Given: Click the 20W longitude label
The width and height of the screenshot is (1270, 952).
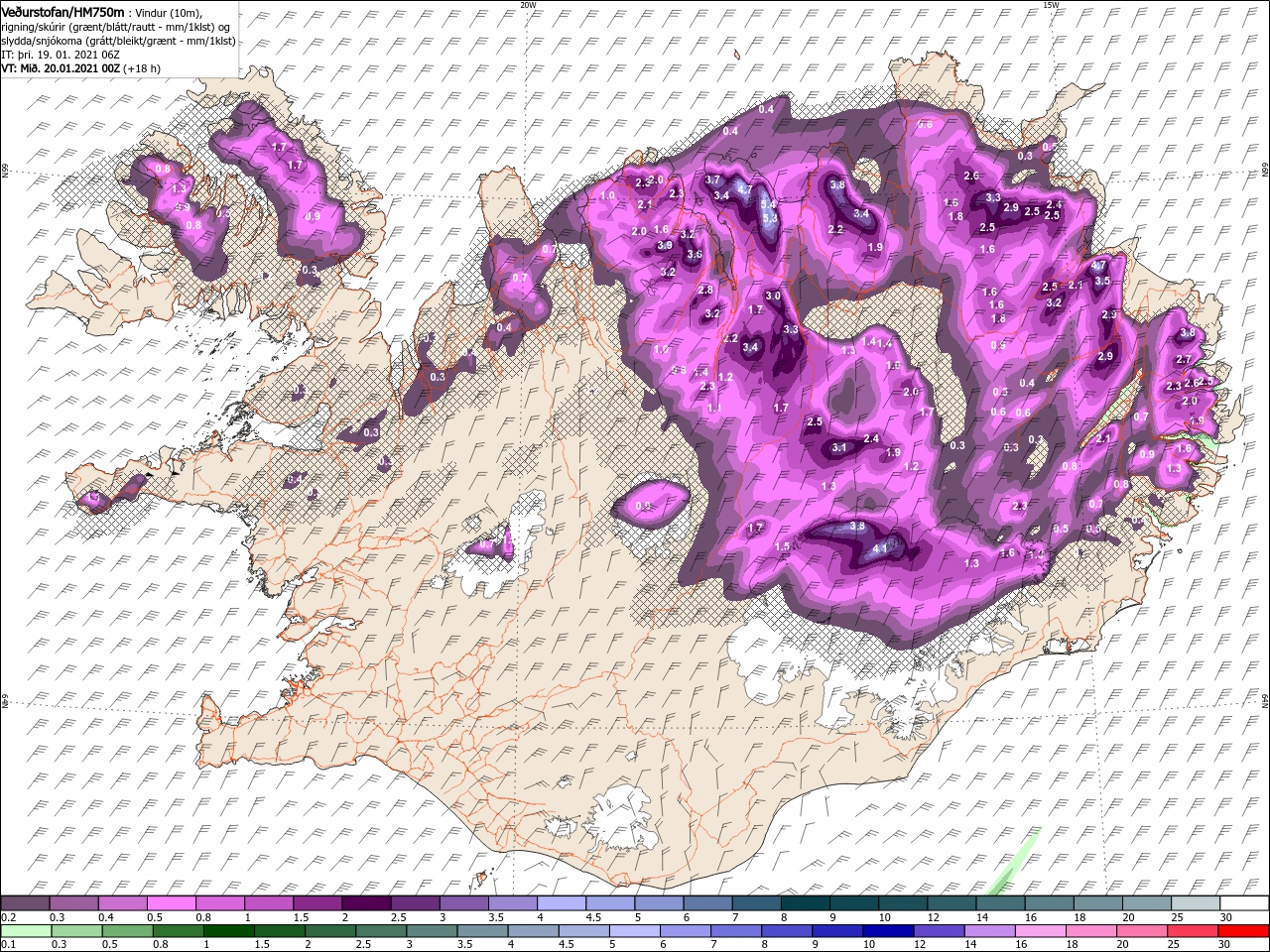Looking at the screenshot, I should [529, 5].
